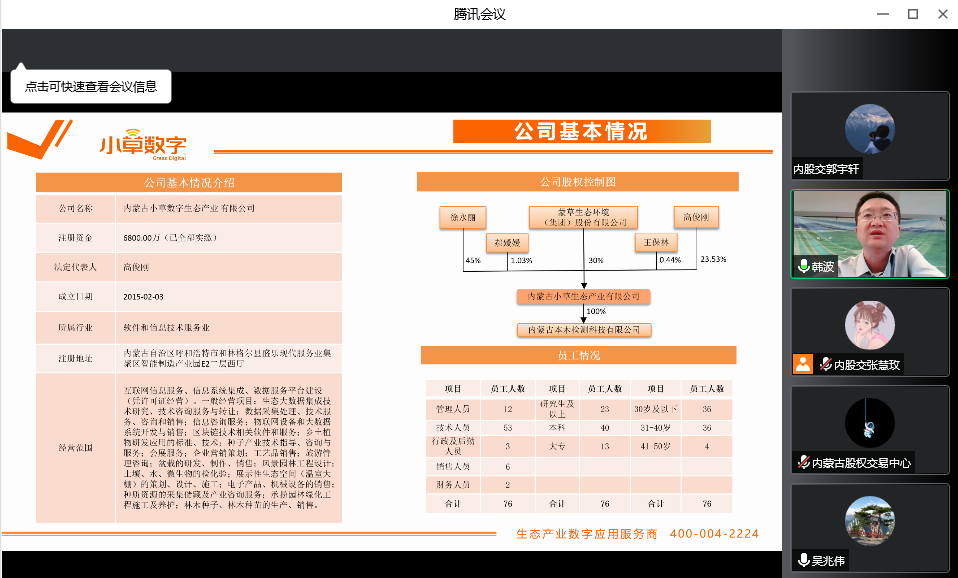Click the 公司基本情况 slide title banner
The image size is (958, 578).
(x=582, y=131)
